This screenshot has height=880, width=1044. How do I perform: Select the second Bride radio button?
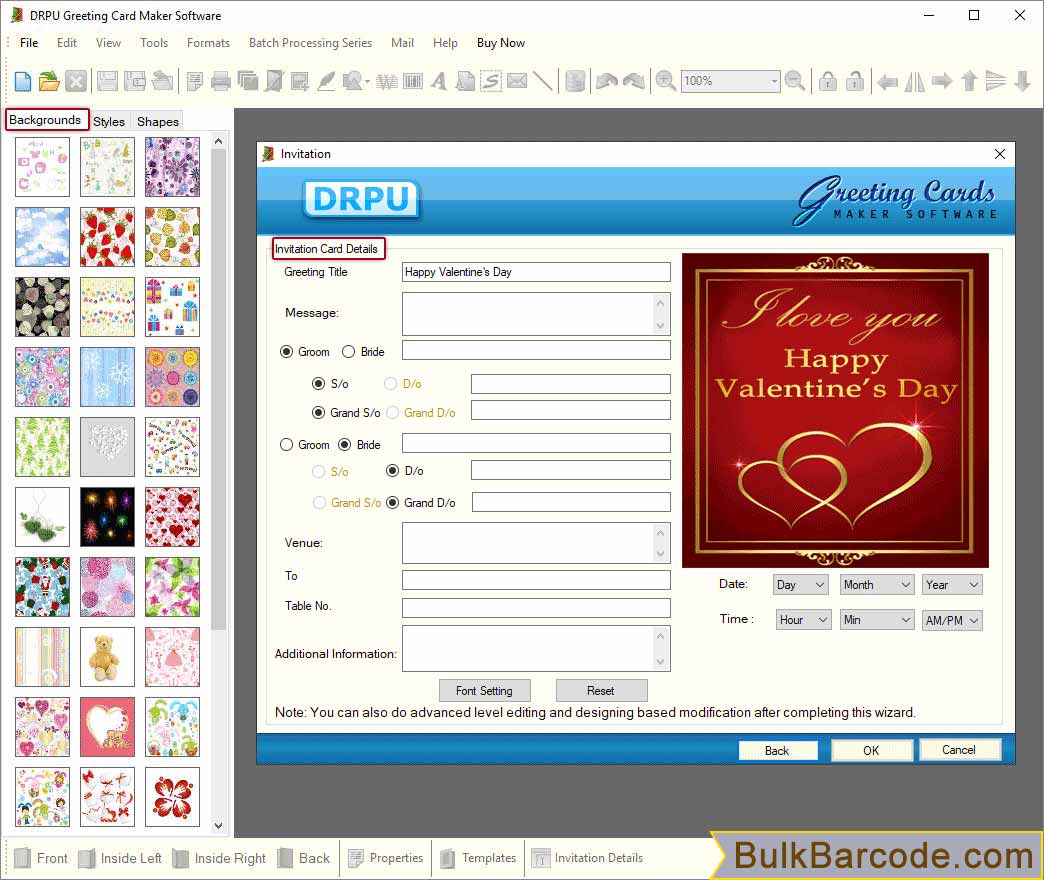pyautogui.click(x=344, y=445)
